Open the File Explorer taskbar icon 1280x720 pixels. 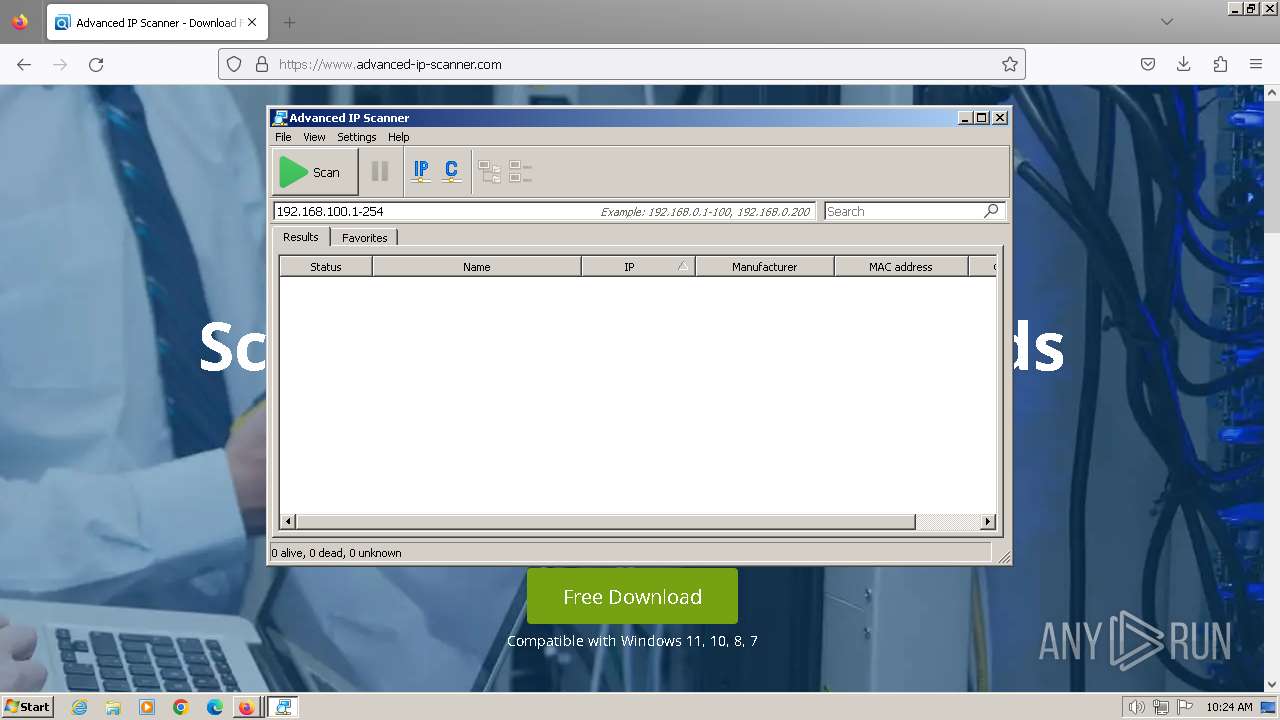(x=113, y=707)
